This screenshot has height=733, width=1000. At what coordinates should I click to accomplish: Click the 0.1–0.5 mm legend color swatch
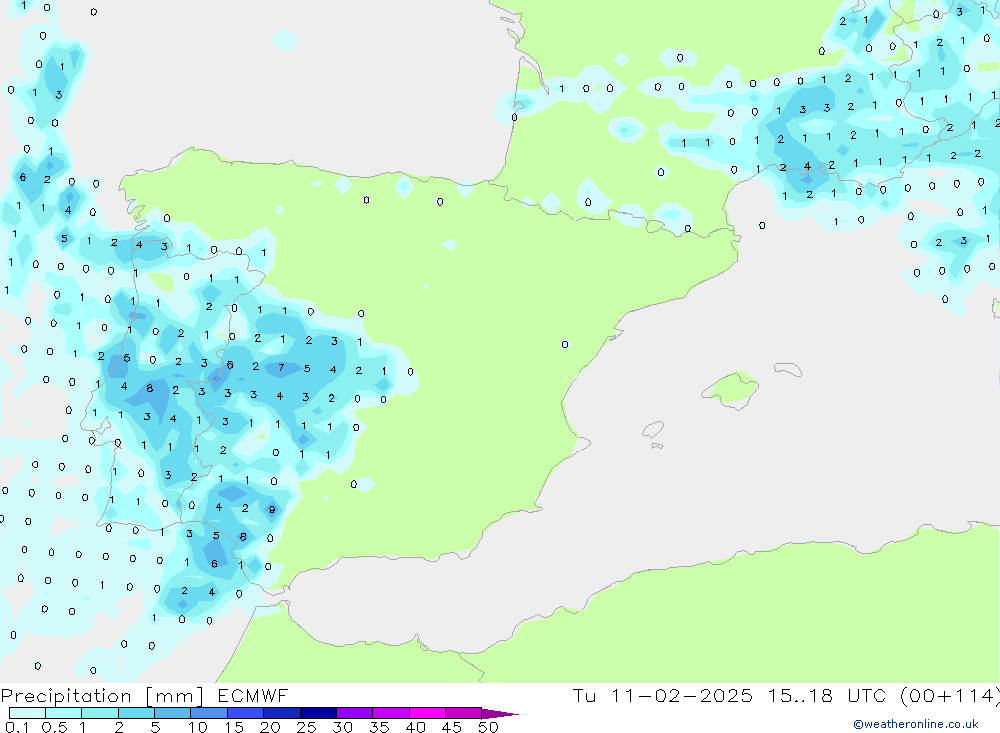[x=27, y=713]
